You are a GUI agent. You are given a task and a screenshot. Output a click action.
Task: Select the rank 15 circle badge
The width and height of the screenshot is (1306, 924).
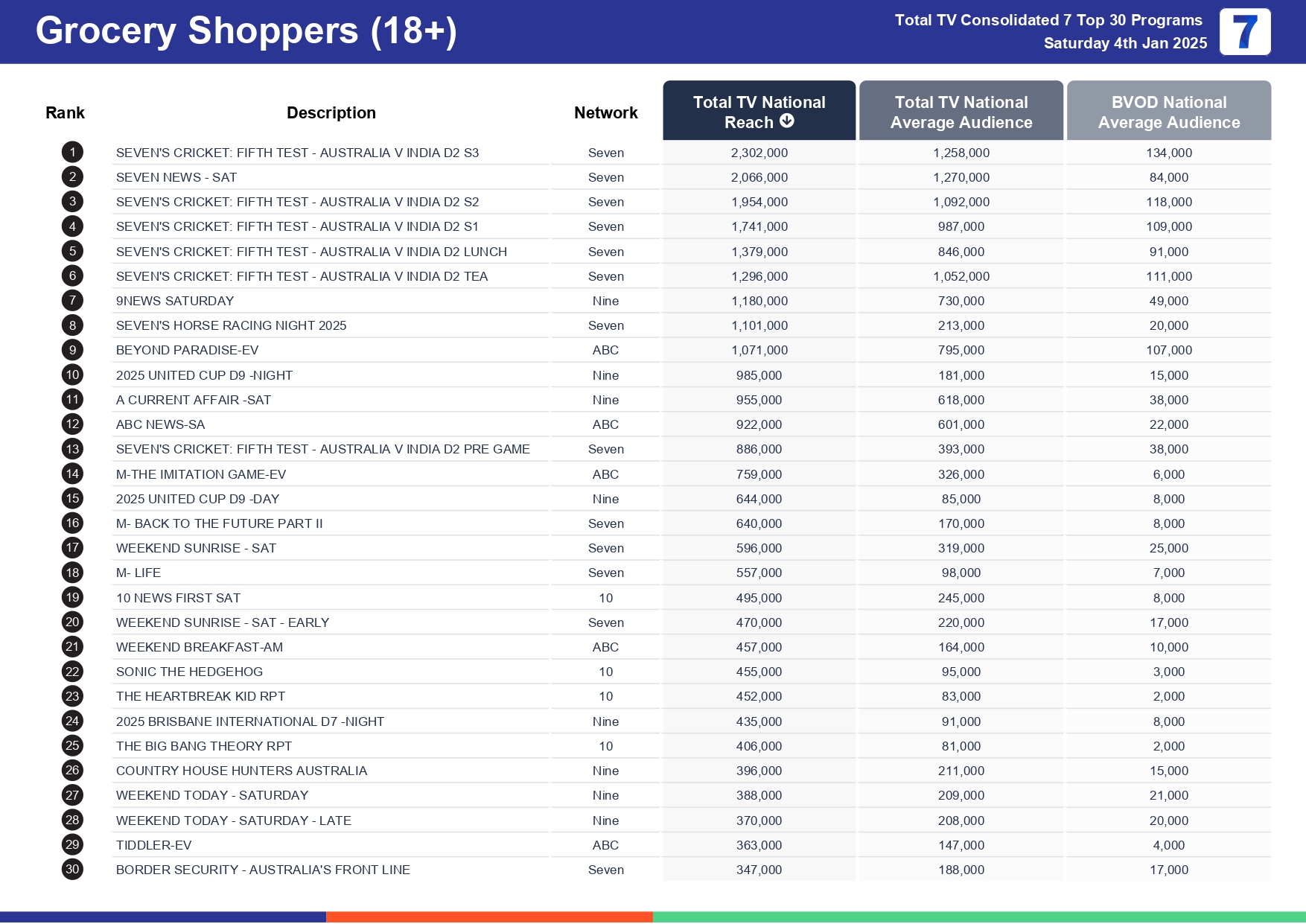coord(72,499)
